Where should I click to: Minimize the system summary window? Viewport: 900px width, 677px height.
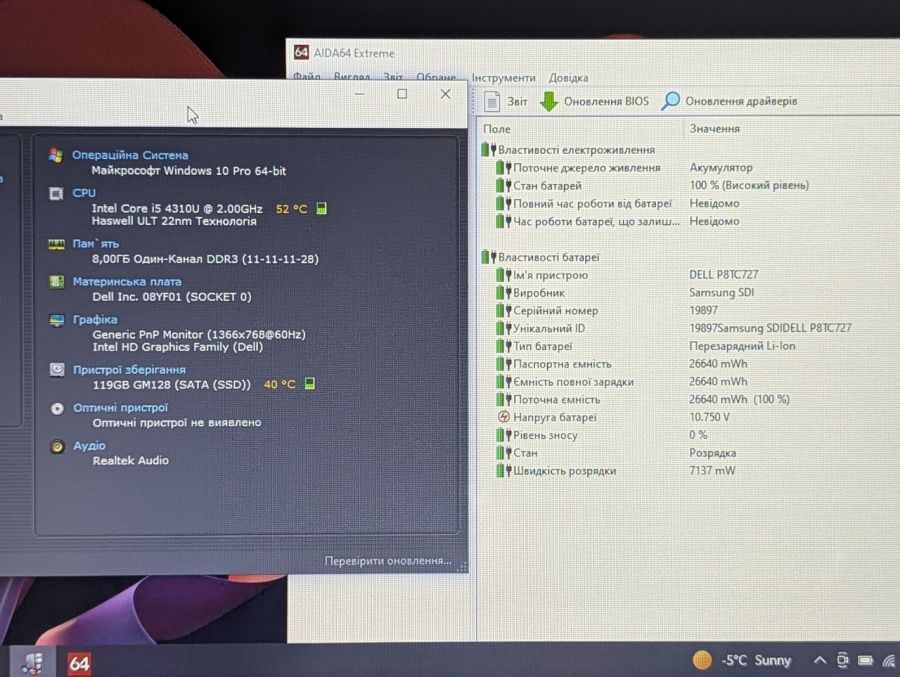[360, 94]
